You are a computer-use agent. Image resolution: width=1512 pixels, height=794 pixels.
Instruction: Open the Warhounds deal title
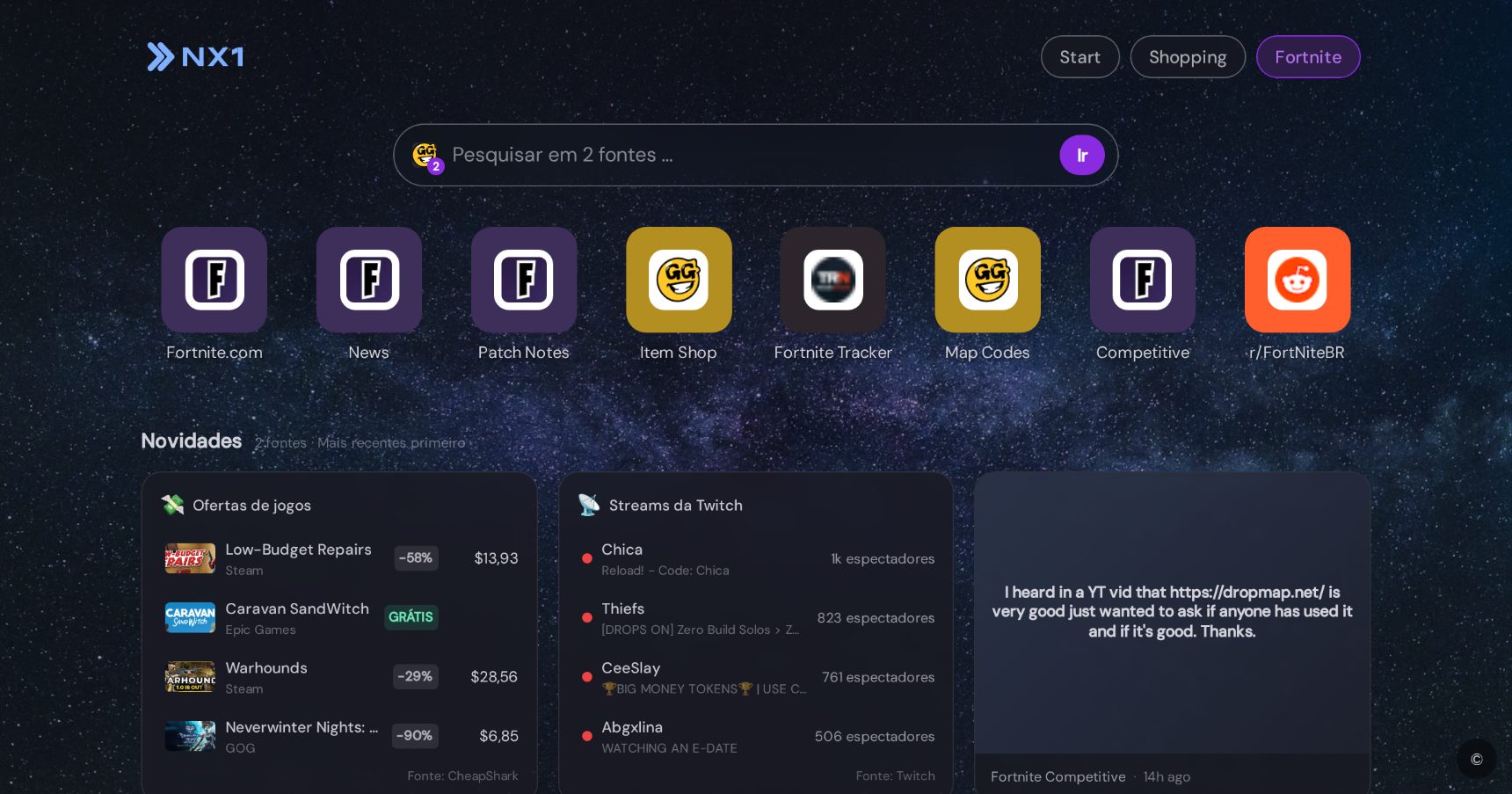click(x=266, y=668)
